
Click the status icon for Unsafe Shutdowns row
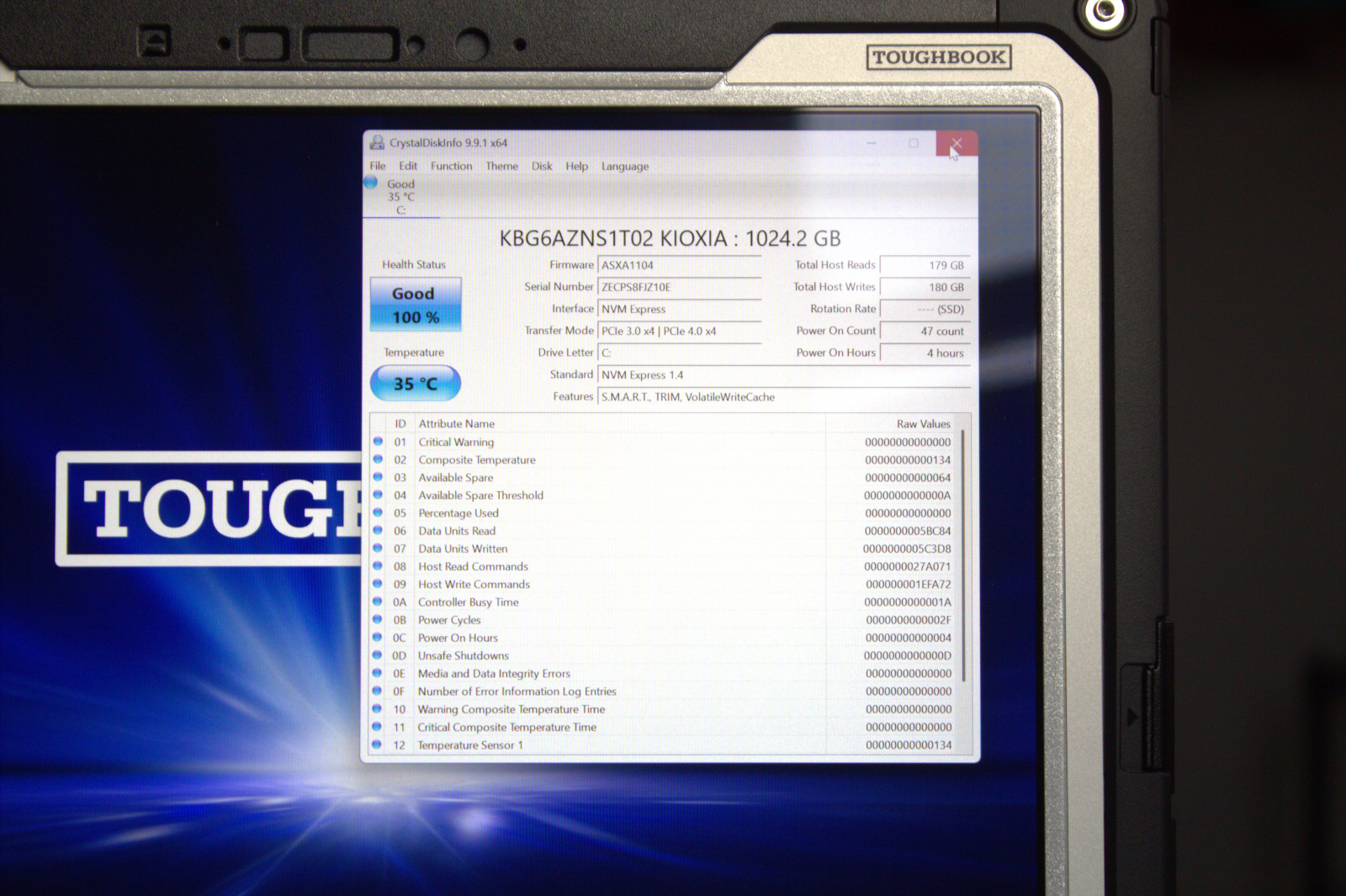pos(377,655)
